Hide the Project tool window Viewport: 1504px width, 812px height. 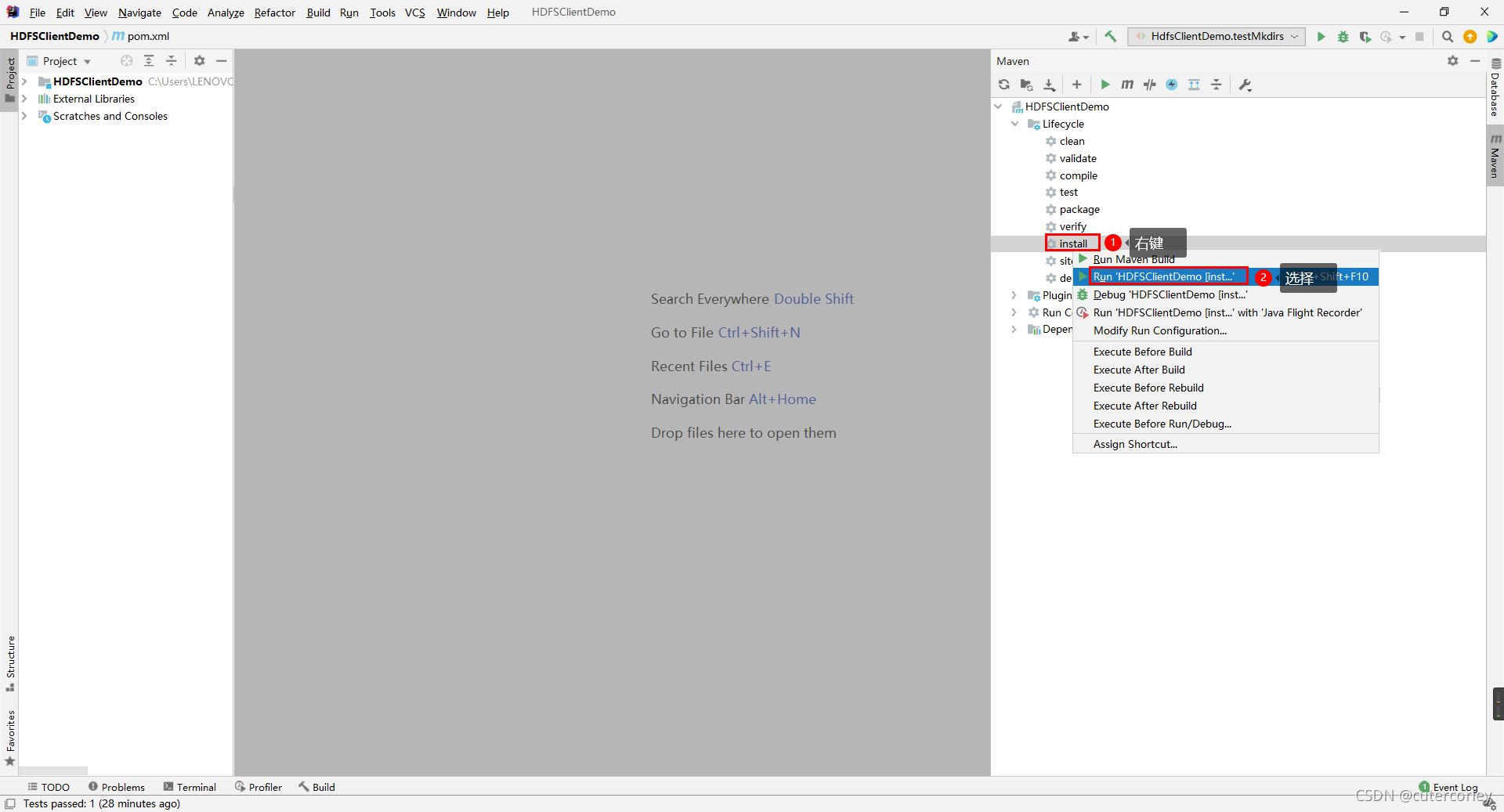click(x=222, y=61)
